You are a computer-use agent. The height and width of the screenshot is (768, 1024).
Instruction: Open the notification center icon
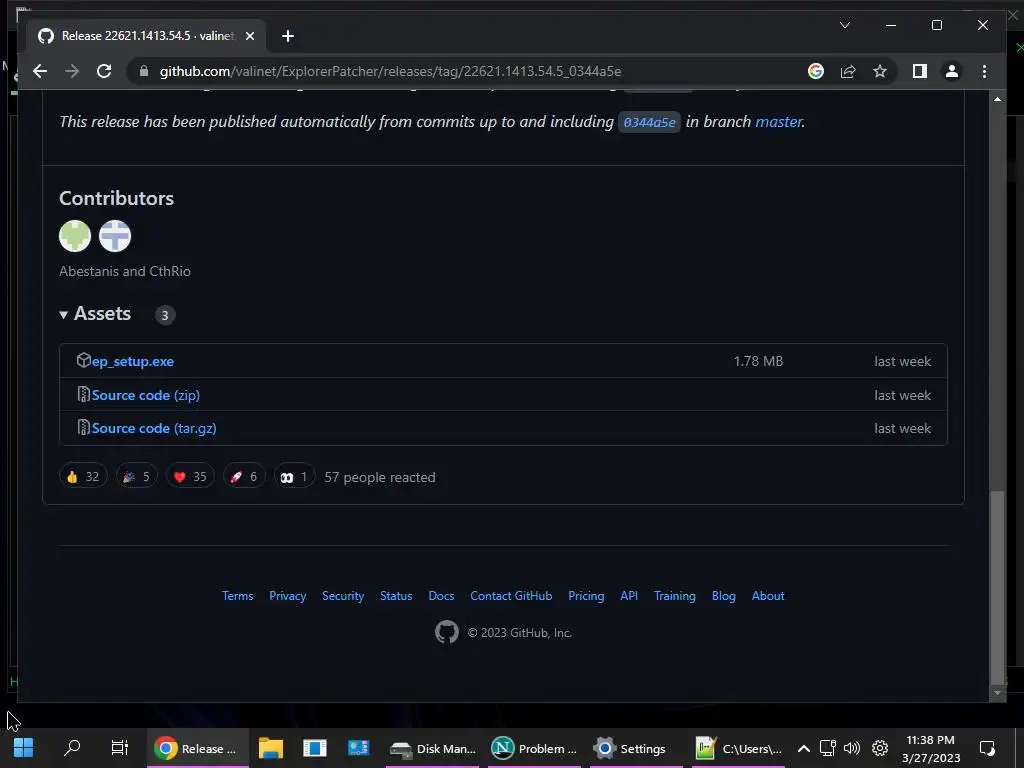tap(987, 748)
